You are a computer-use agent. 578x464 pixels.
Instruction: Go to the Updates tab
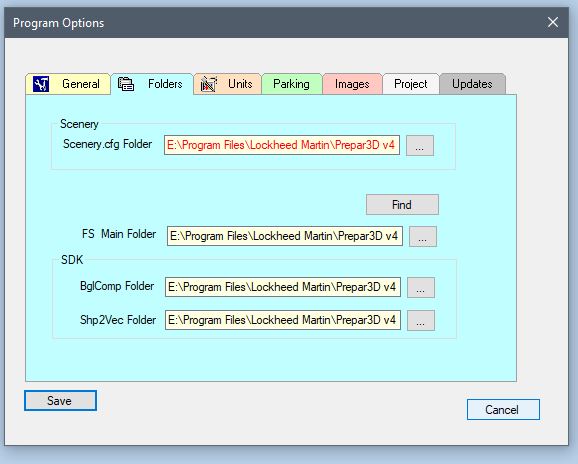point(472,84)
